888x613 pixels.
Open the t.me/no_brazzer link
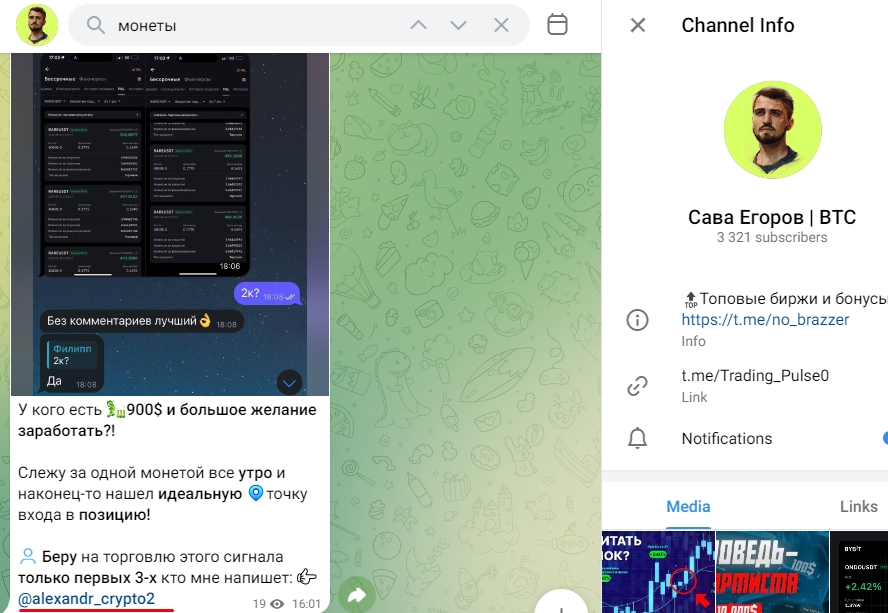(765, 320)
